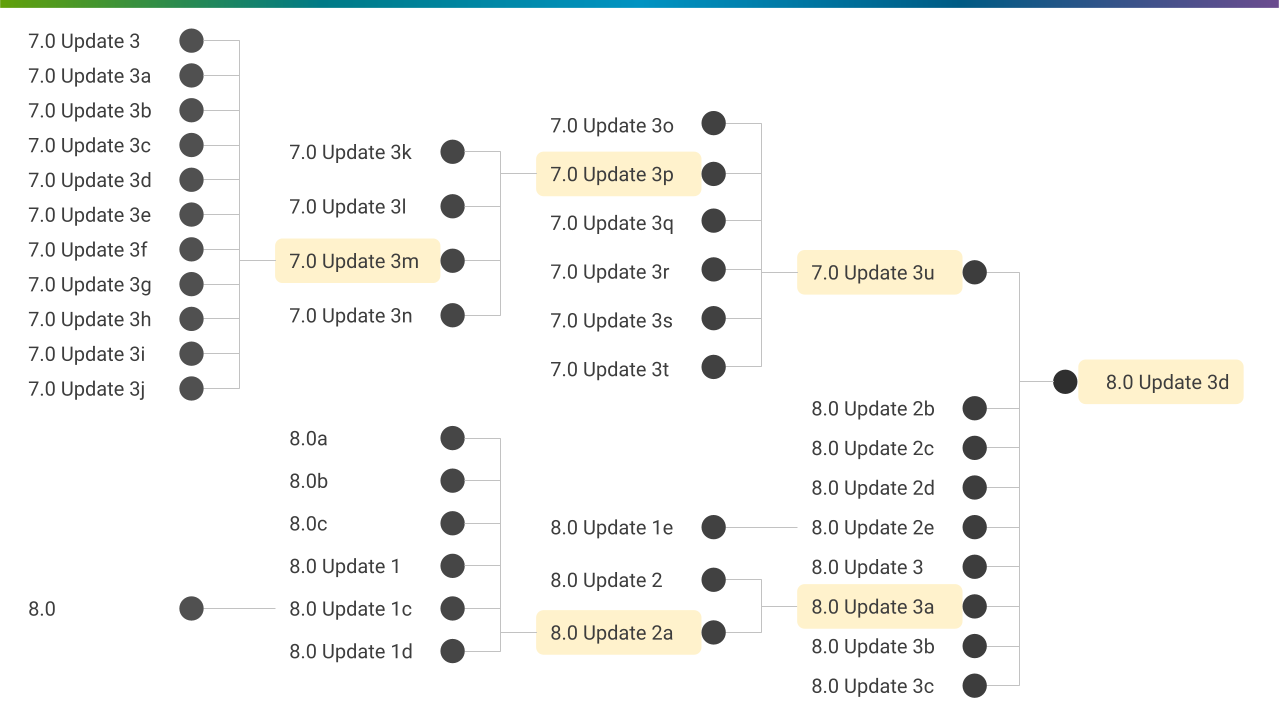Click the dot beside 7.0 Update 3
1279x719 pixels.
click(191, 41)
